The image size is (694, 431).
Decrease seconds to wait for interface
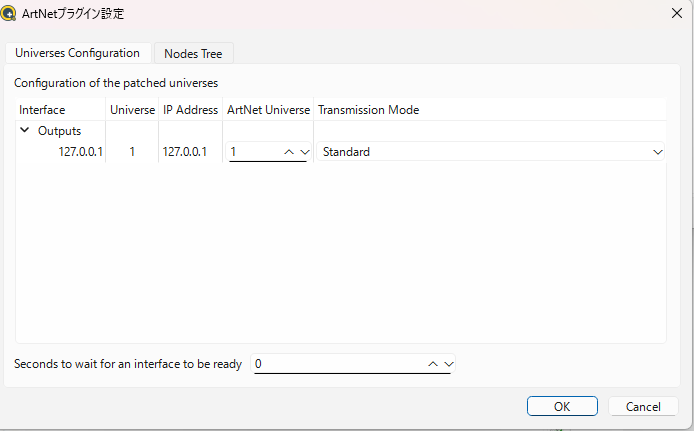point(449,364)
